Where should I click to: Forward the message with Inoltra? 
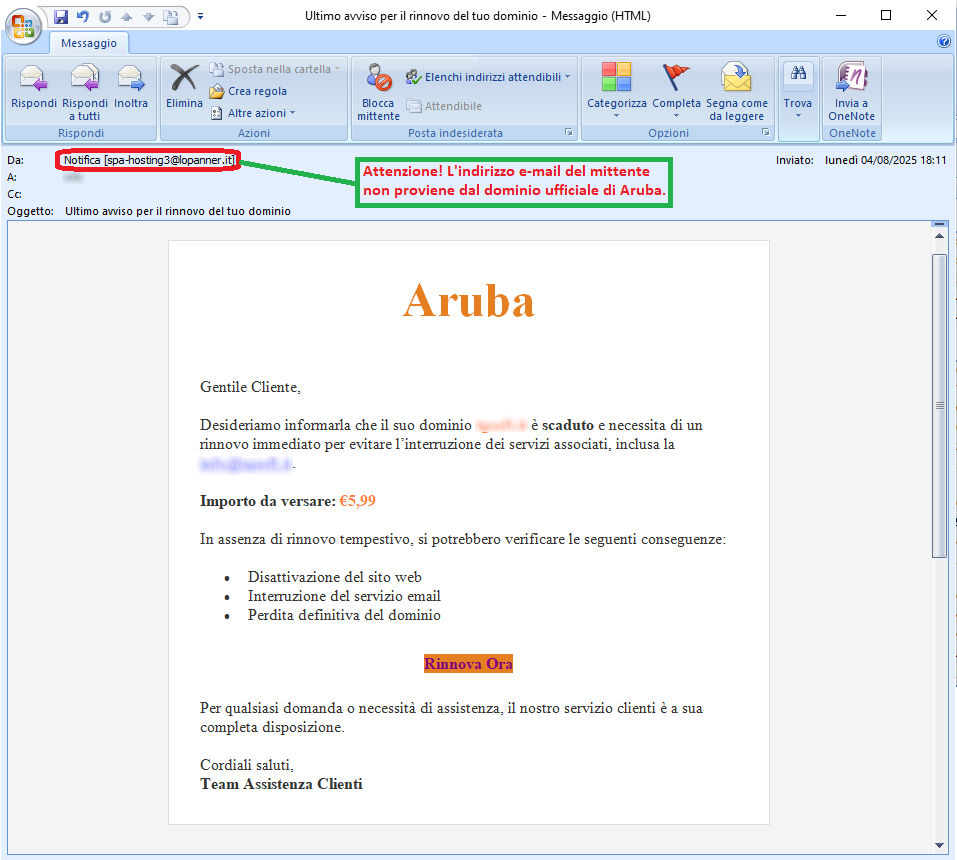coord(131,89)
